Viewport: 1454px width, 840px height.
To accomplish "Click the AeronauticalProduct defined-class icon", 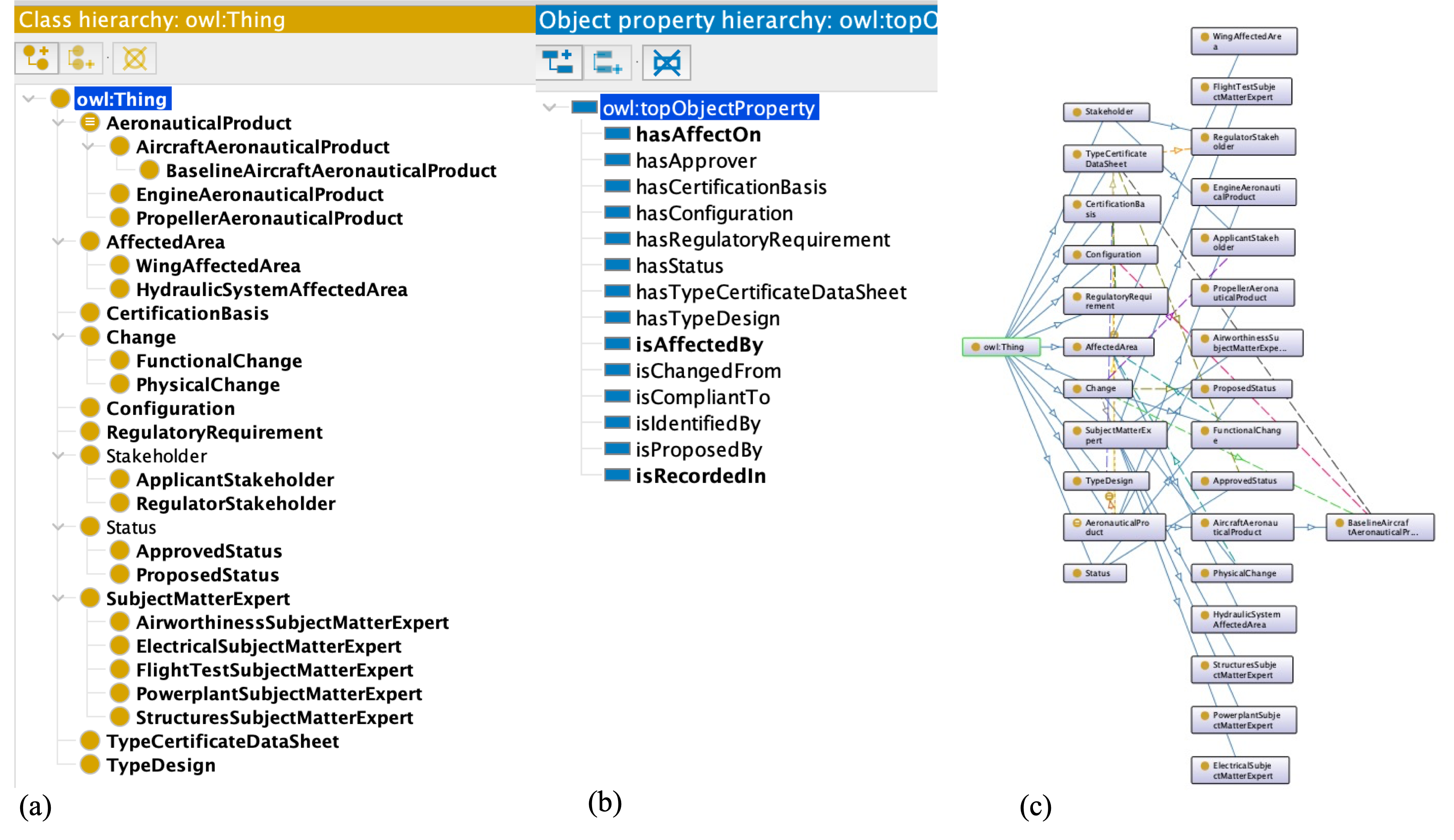I will [x=90, y=122].
